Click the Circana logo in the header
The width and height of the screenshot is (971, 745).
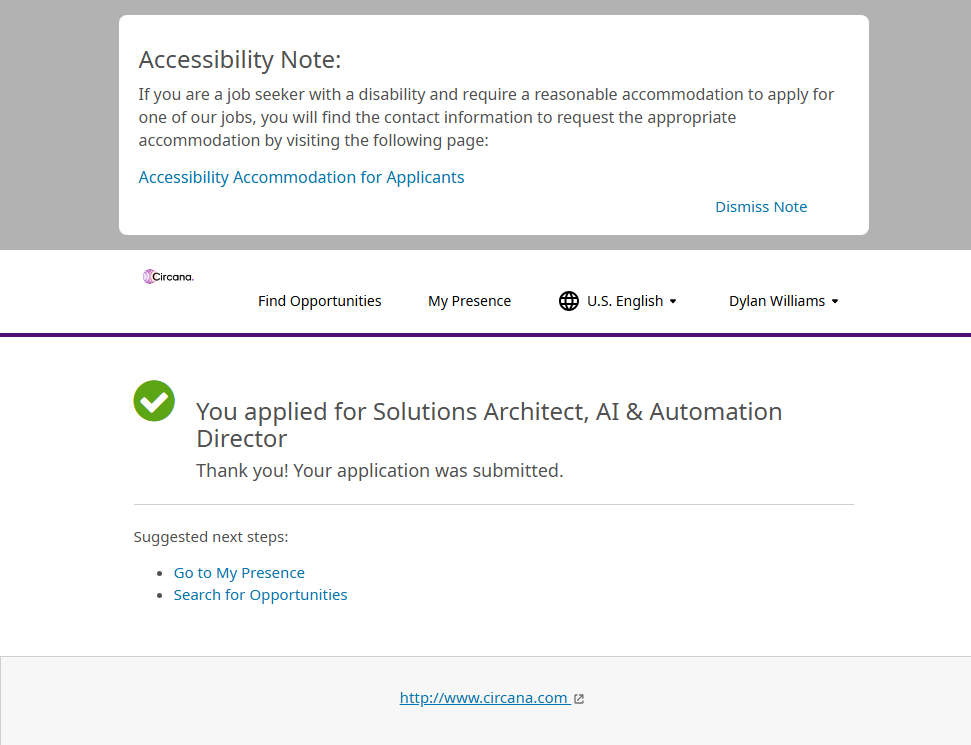tap(168, 276)
